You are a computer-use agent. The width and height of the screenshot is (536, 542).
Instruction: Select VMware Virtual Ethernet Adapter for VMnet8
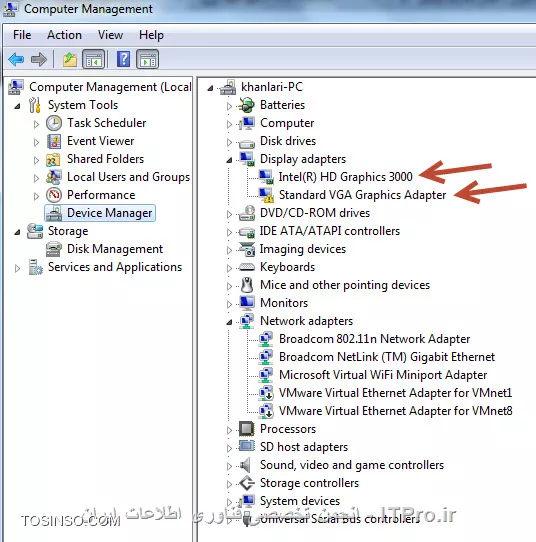coord(396,411)
